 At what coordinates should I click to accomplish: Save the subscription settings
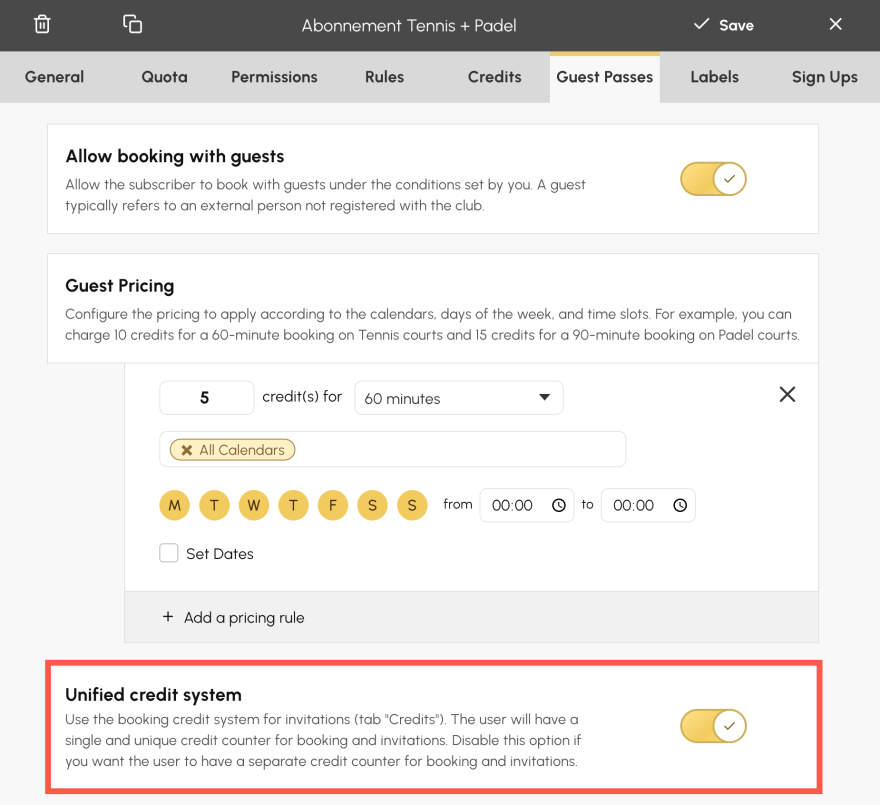pos(724,25)
